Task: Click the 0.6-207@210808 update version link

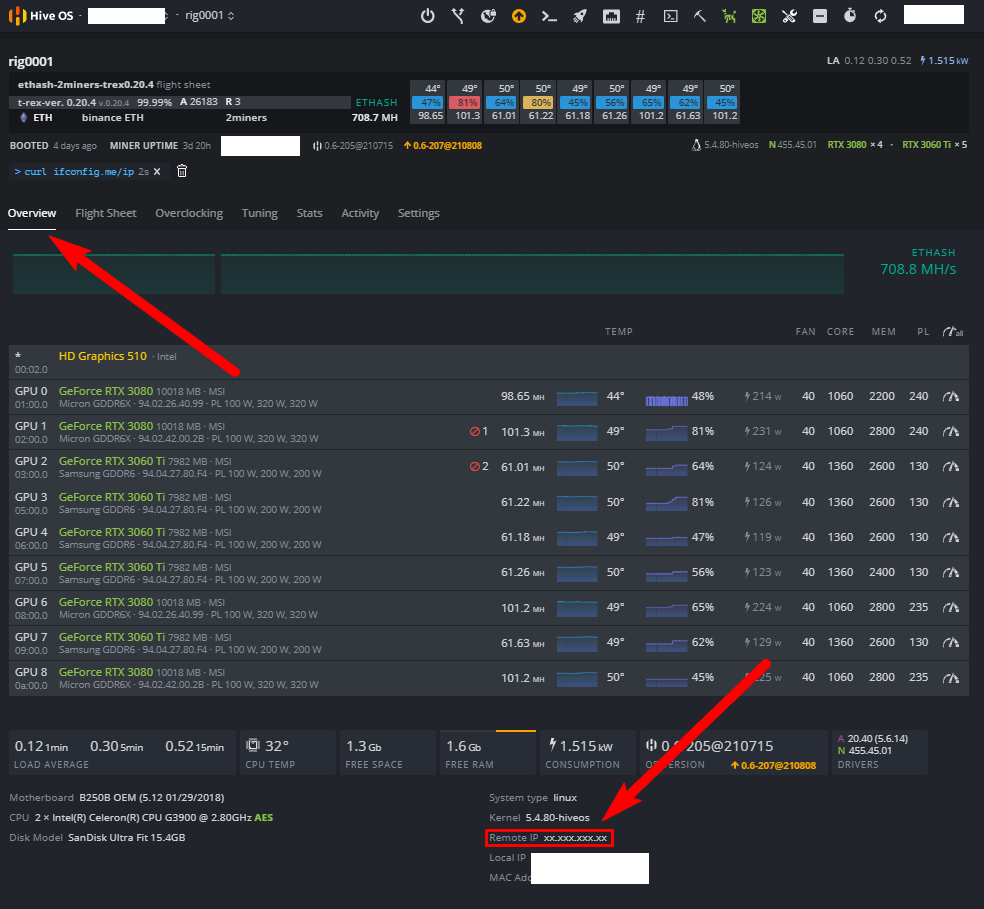Action: (x=442, y=146)
